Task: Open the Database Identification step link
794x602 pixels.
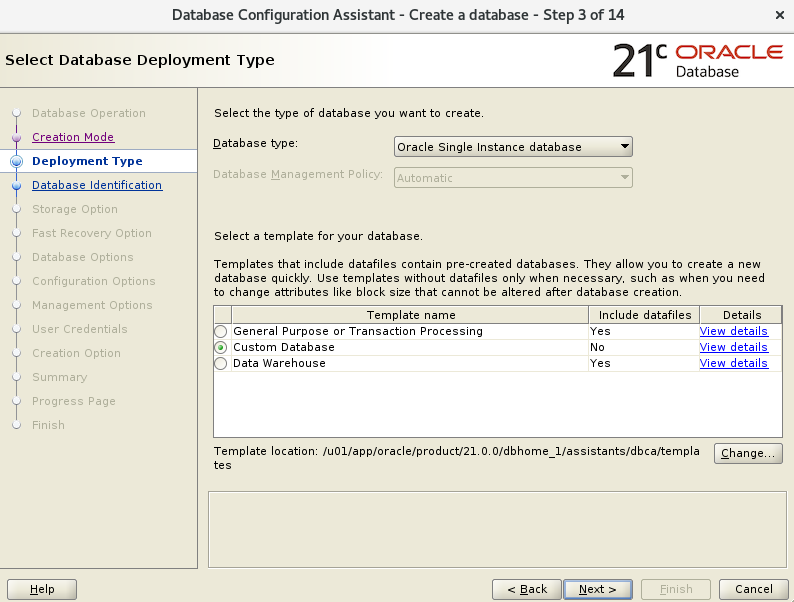Action: click(97, 185)
